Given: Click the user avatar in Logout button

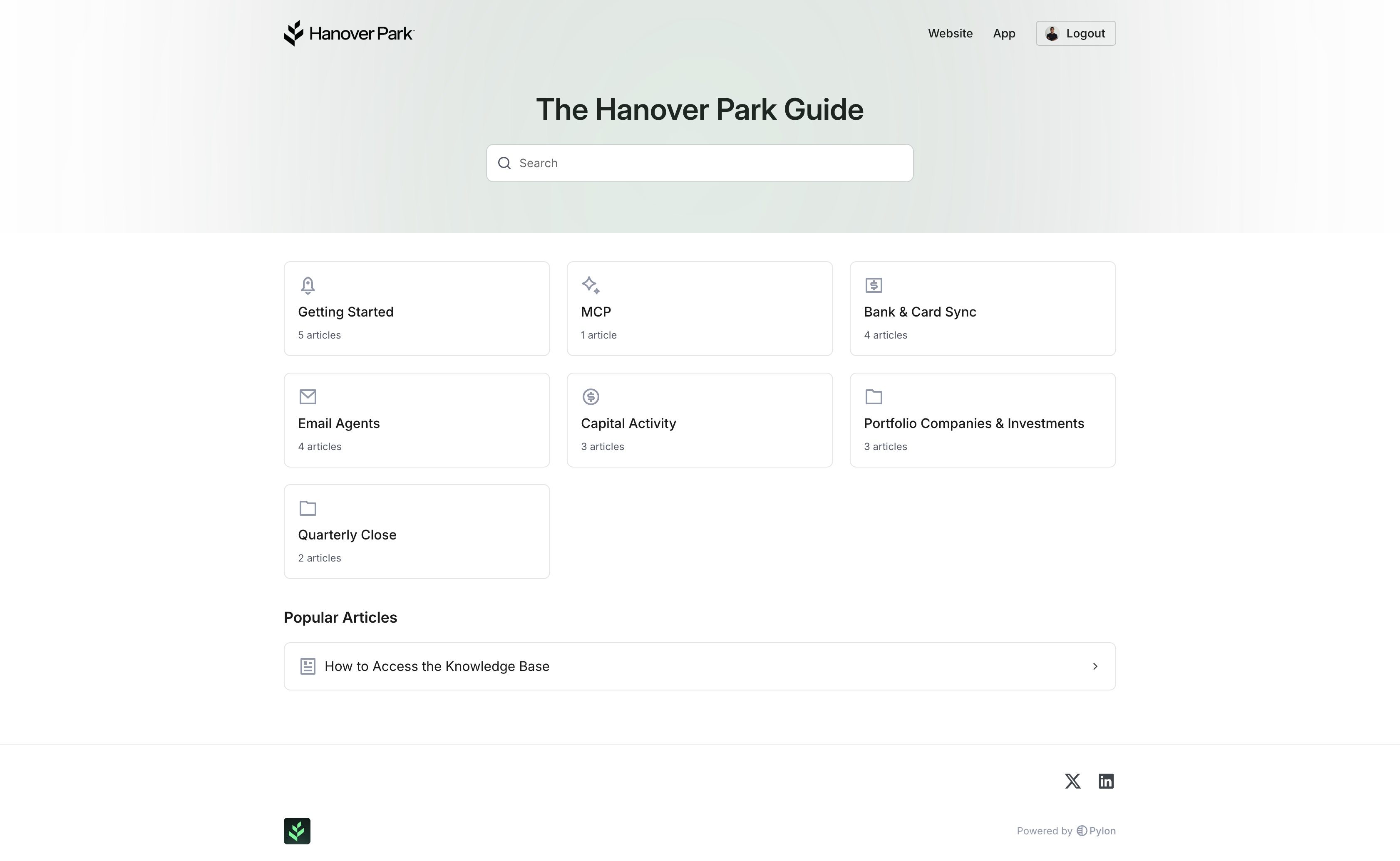Looking at the screenshot, I should [1052, 34].
